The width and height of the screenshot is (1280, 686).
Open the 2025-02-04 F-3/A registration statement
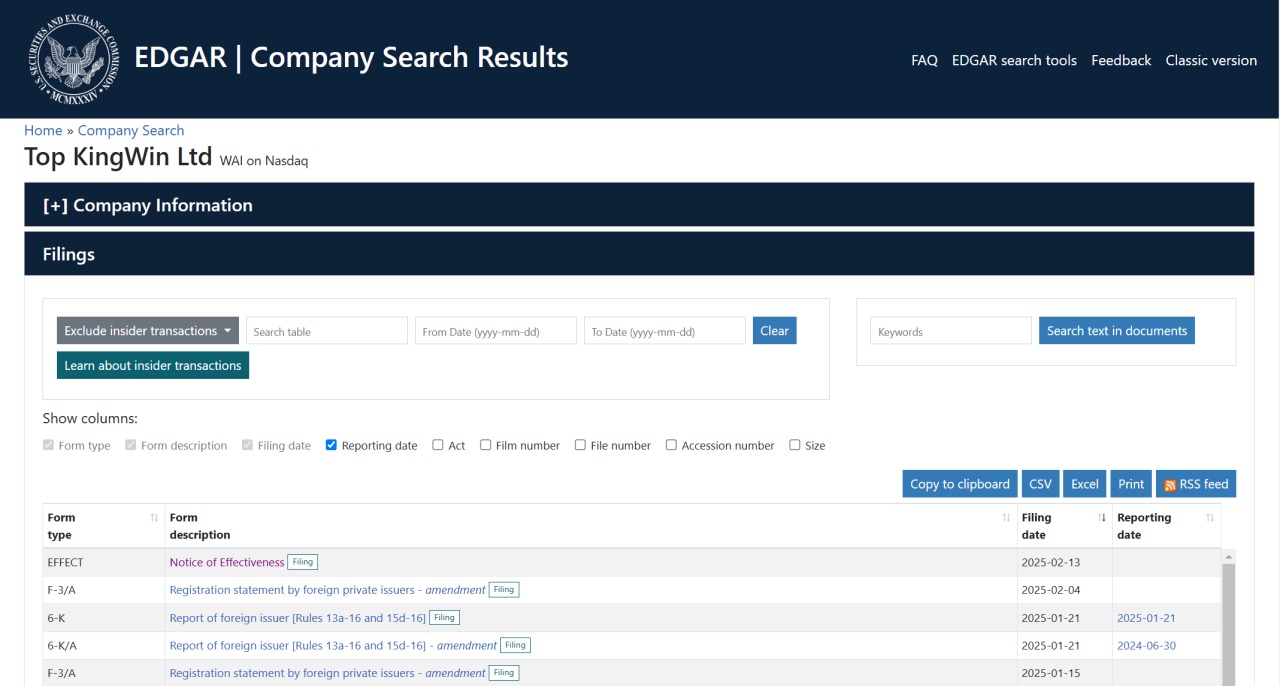click(x=328, y=590)
